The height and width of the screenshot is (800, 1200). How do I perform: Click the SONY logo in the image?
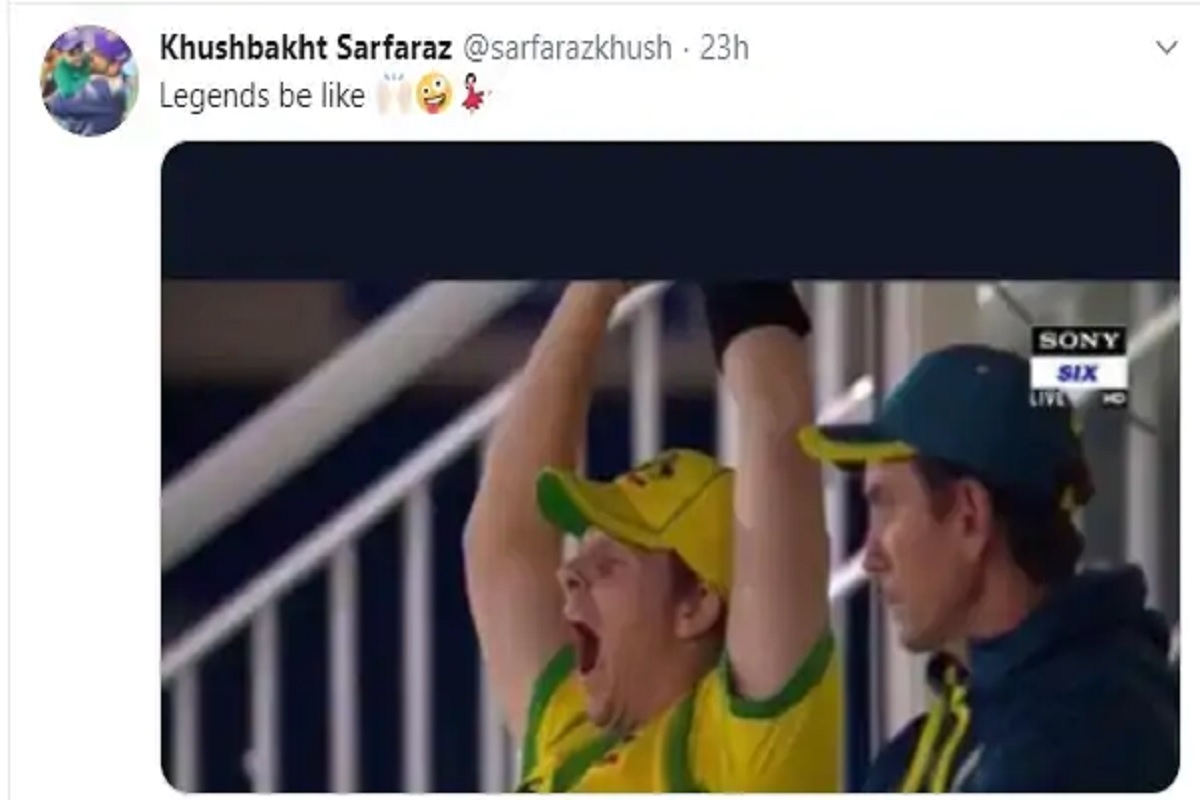click(x=1079, y=341)
